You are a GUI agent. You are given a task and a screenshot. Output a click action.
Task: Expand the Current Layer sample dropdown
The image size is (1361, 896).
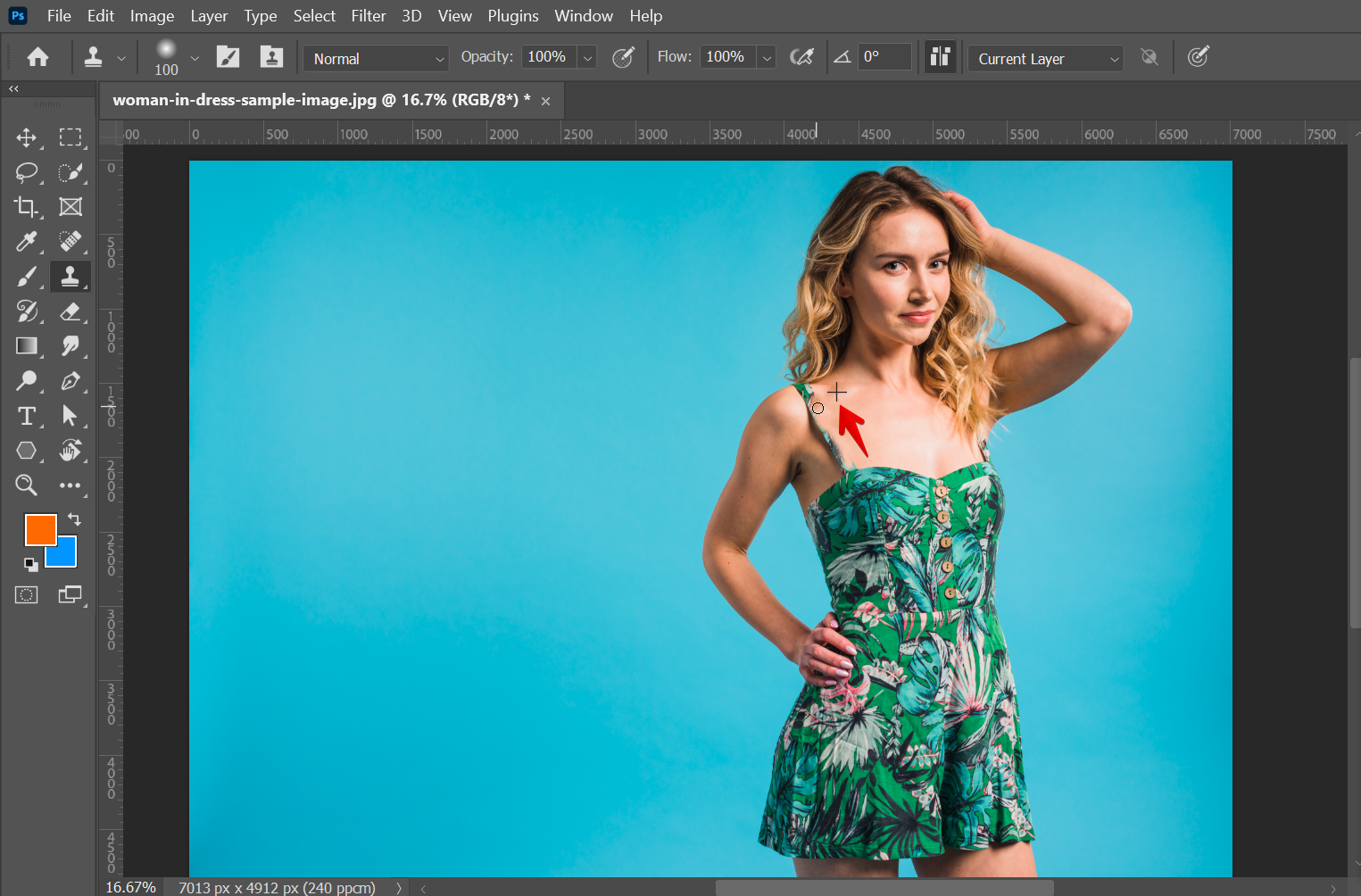coord(1045,59)
